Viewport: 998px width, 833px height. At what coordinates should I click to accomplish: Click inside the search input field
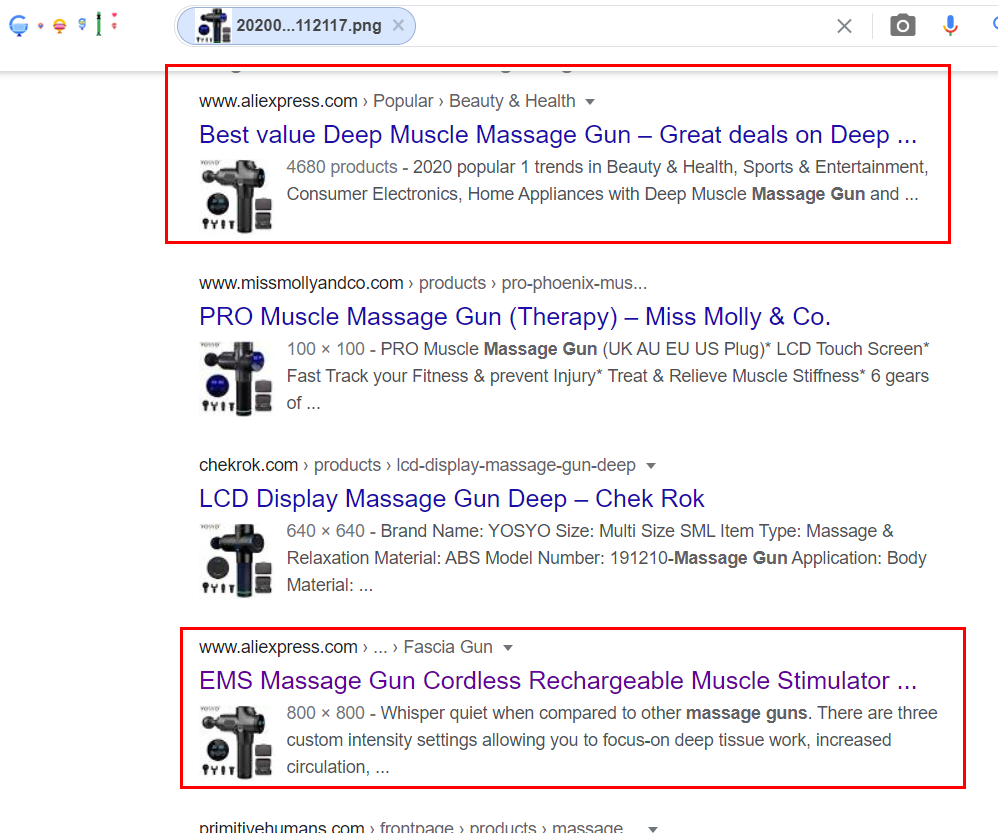coord(624,26)
